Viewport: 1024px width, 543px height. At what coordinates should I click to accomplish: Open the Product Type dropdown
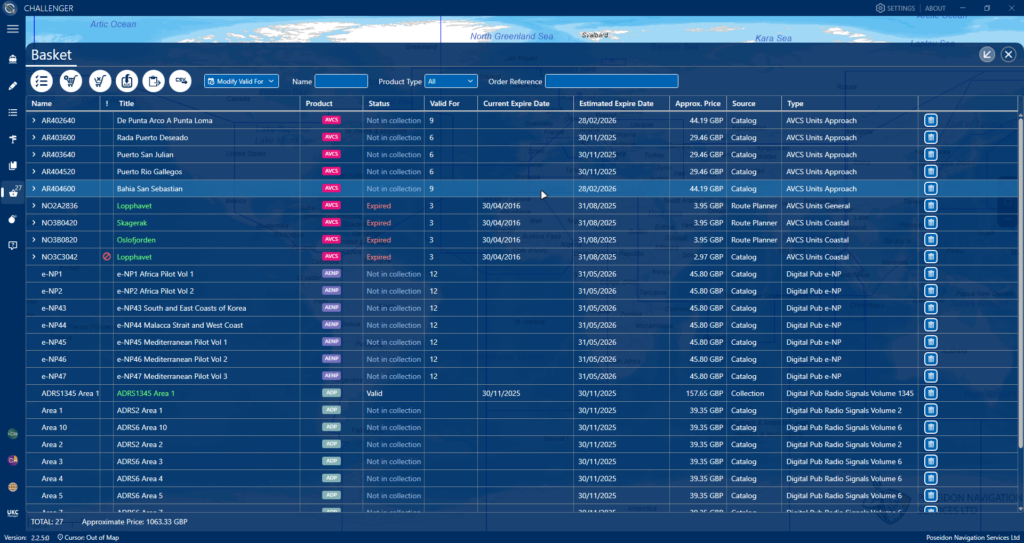(x=451, y=81)
